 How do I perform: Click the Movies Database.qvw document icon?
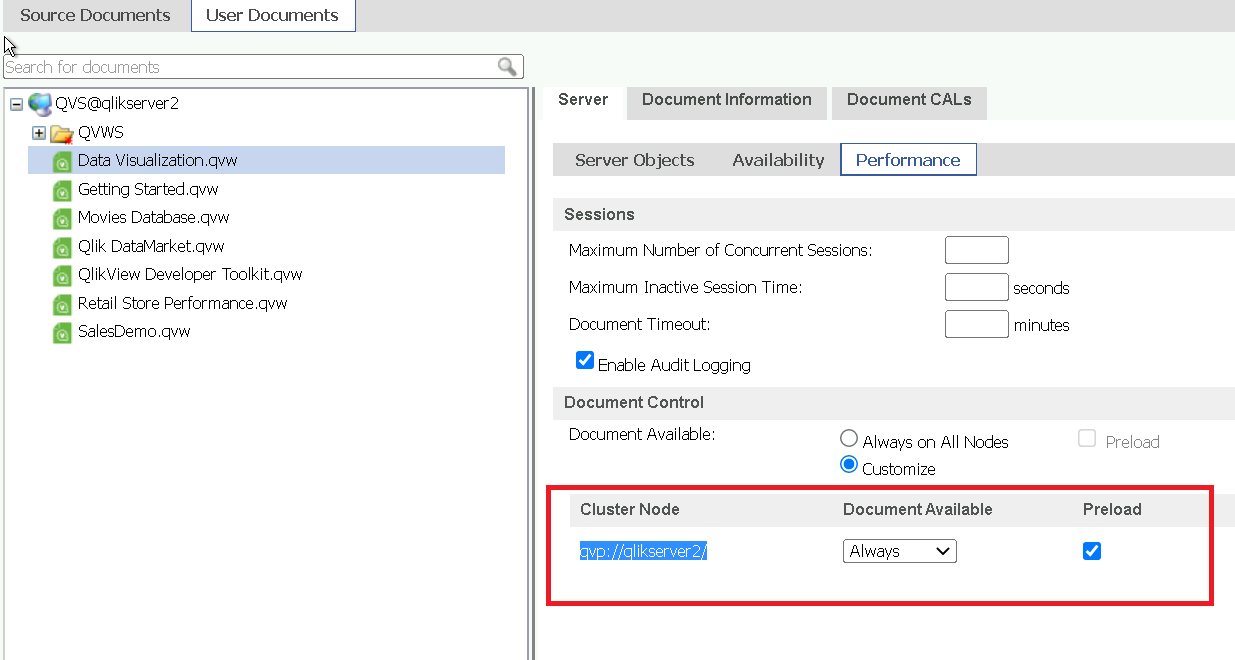62,218
